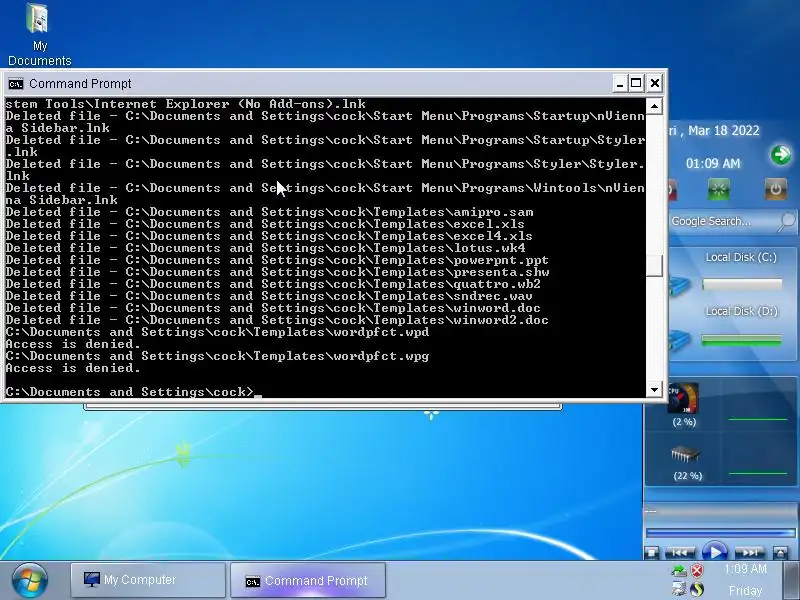Click the line ending in winword.doc
Image resolution: width=800 pixels, height=600 pixels.
(273, 308)
